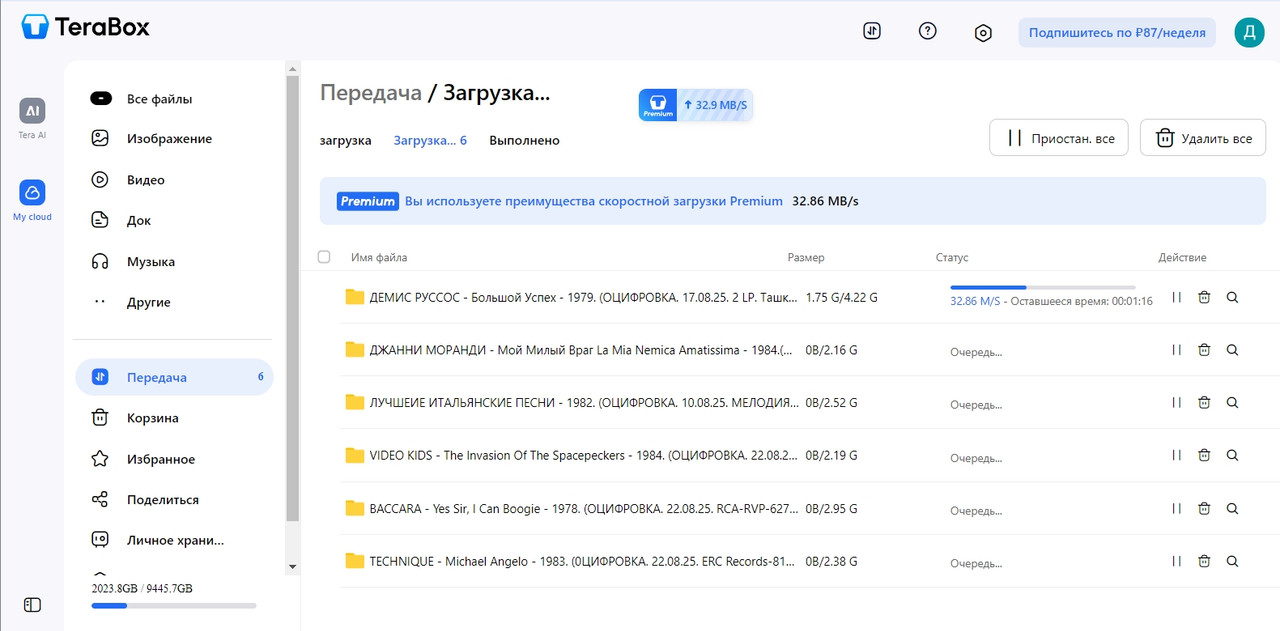Toggle sidebar collapse icon at bottom left

tap(32, 604)
